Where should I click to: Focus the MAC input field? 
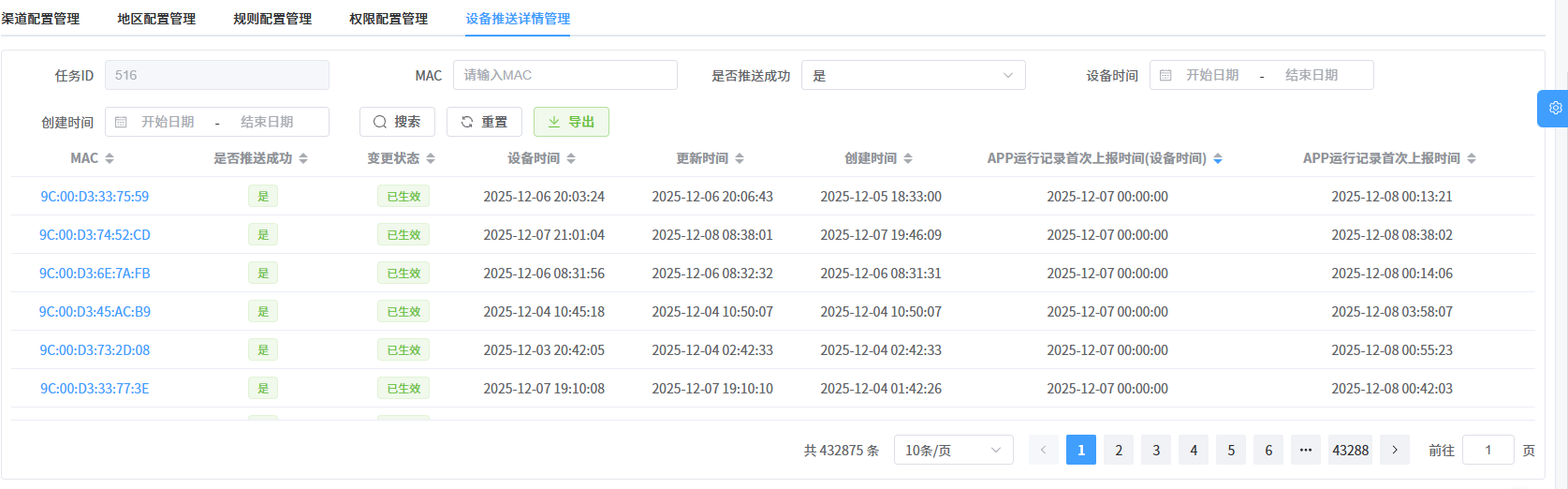(x=564, y=75)
